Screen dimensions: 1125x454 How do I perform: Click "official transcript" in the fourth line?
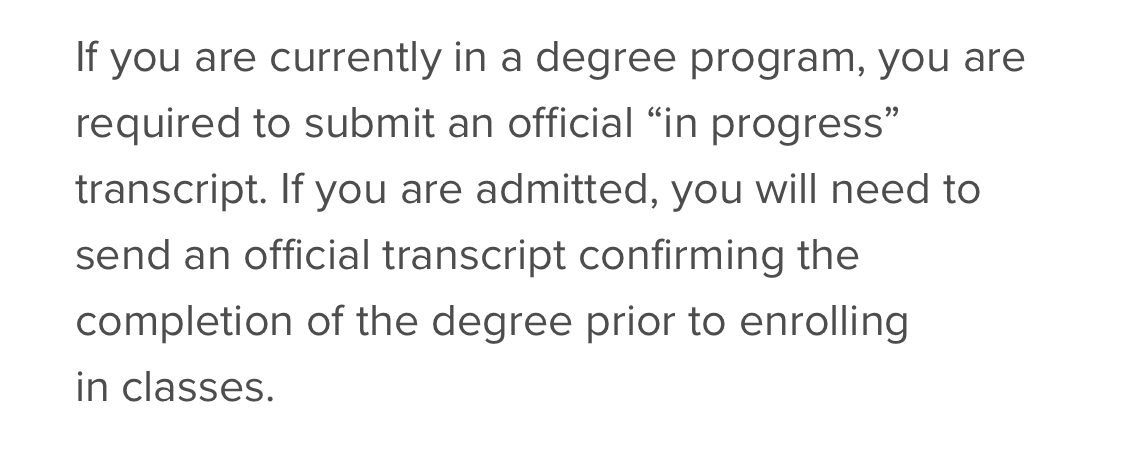pyautogui.click(x=405, y=257)
